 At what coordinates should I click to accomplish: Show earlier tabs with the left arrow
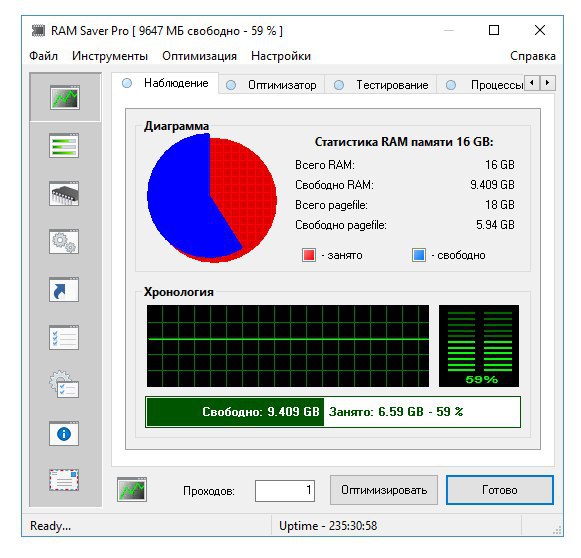(x=532, y=83)
